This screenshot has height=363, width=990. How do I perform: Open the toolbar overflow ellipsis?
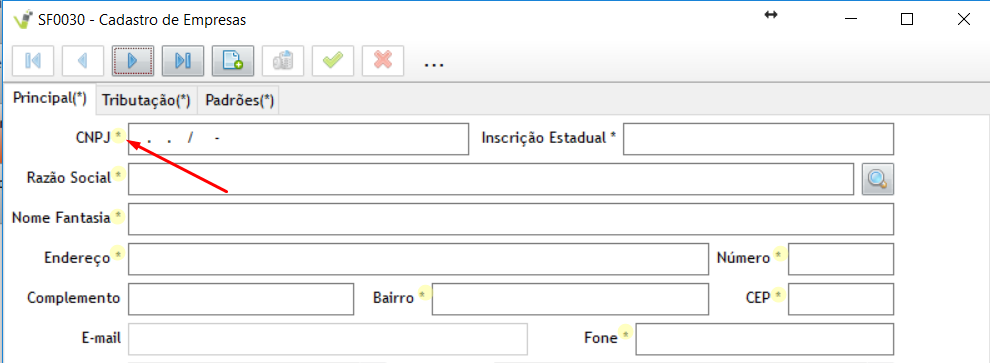click(x=434, y=64)
